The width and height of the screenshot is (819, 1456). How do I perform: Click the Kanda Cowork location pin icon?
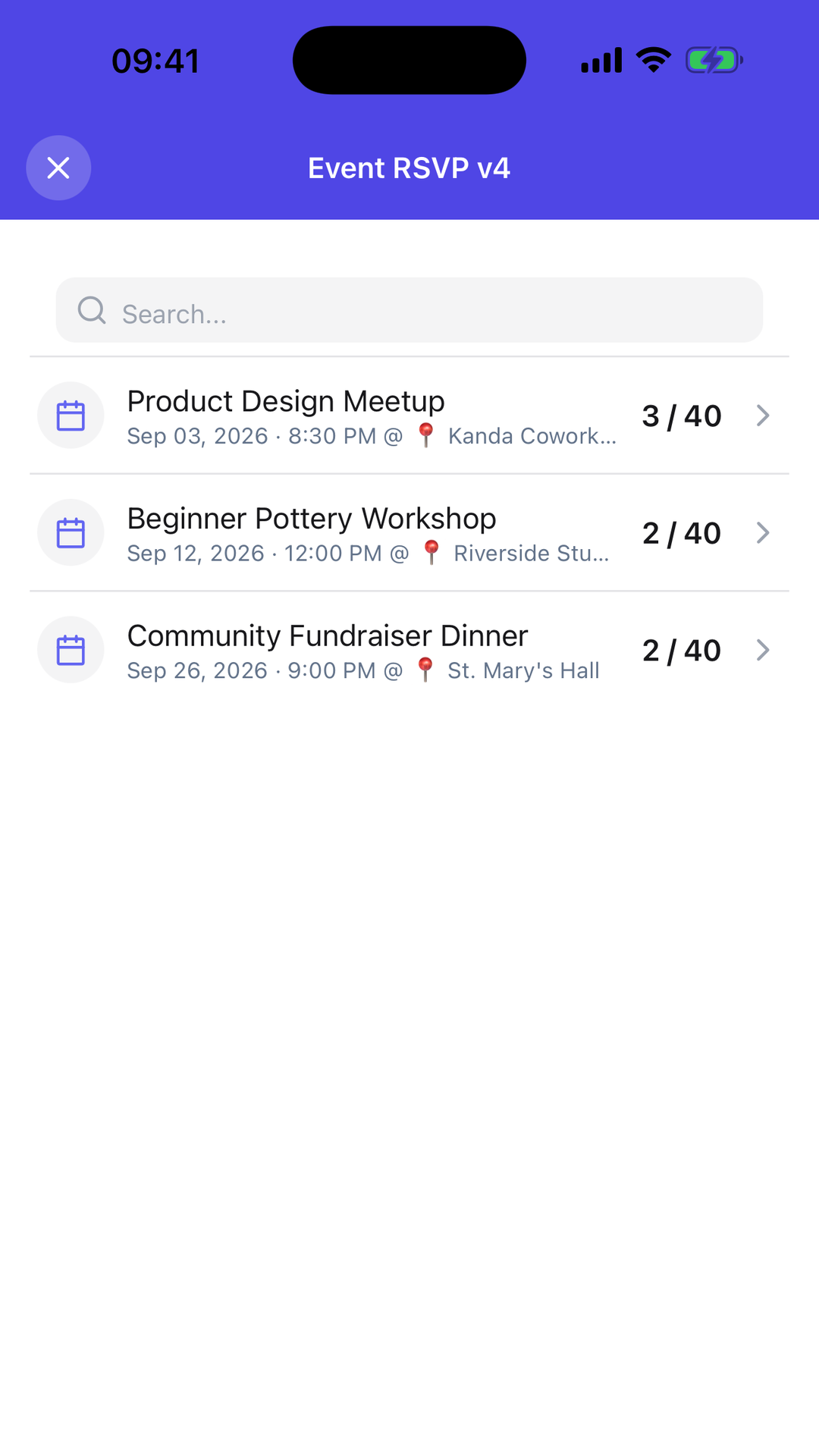(x=426, y=436)
